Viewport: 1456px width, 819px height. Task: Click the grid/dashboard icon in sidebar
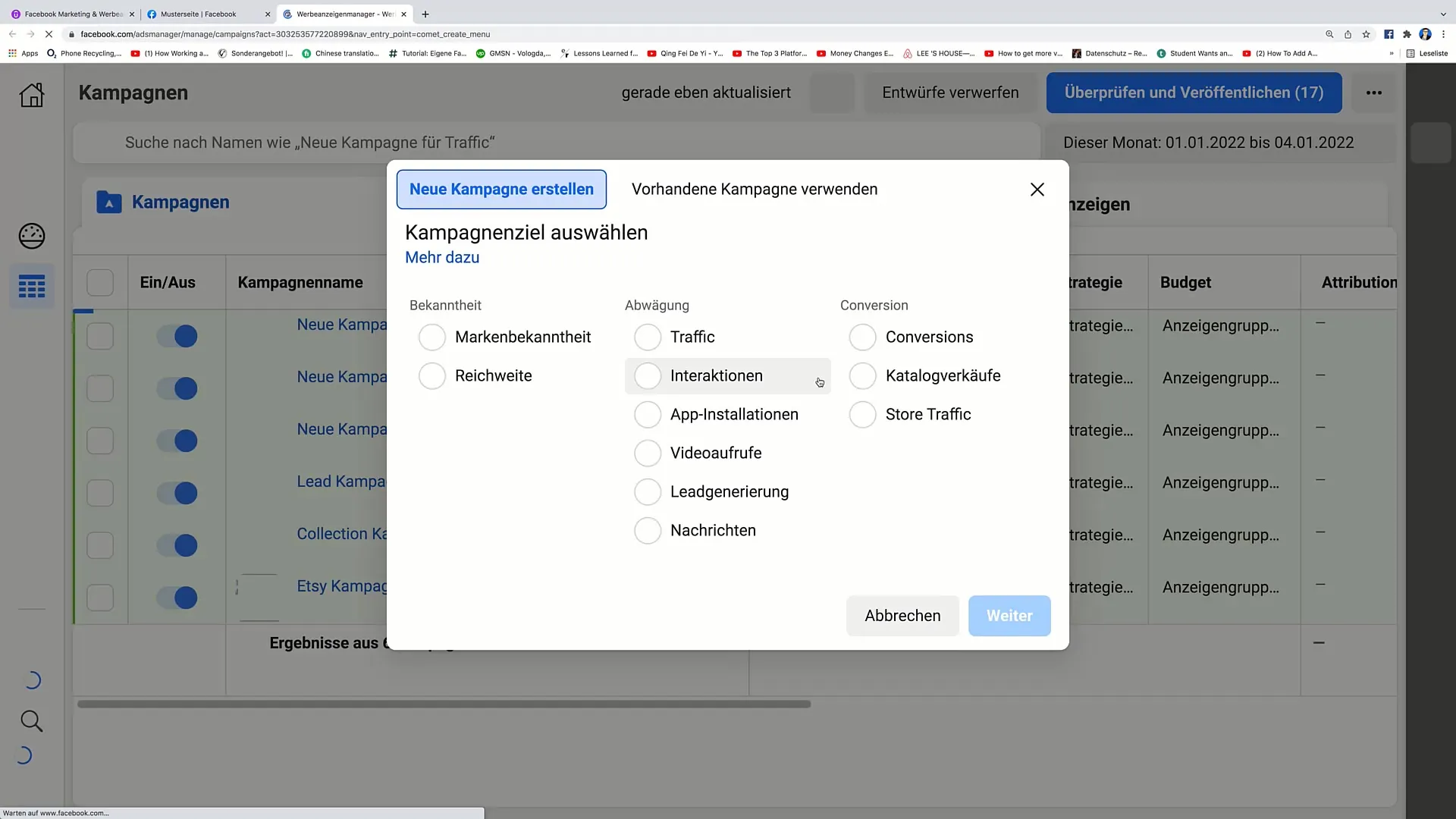pos(31,287)
